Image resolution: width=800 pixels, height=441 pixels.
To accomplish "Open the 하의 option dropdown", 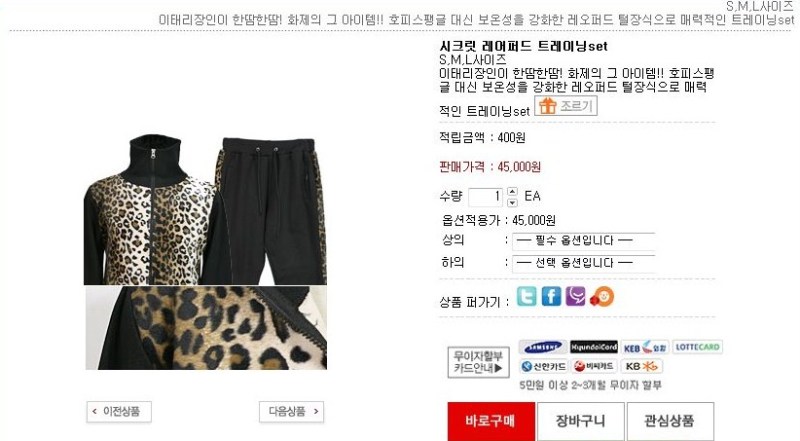I will [584, 263].
